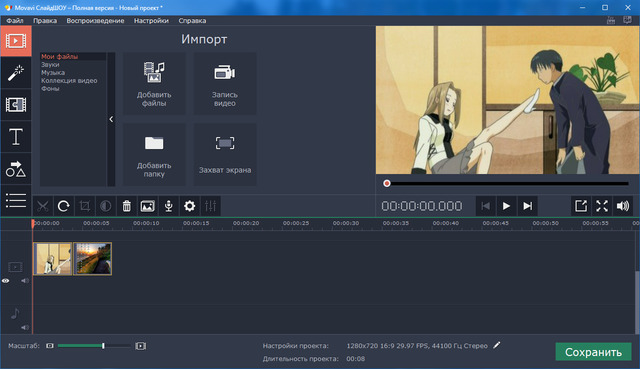This screenshot has height=369, width=640.
Task: Open color adjustments tool
Action: click(106, 206)
